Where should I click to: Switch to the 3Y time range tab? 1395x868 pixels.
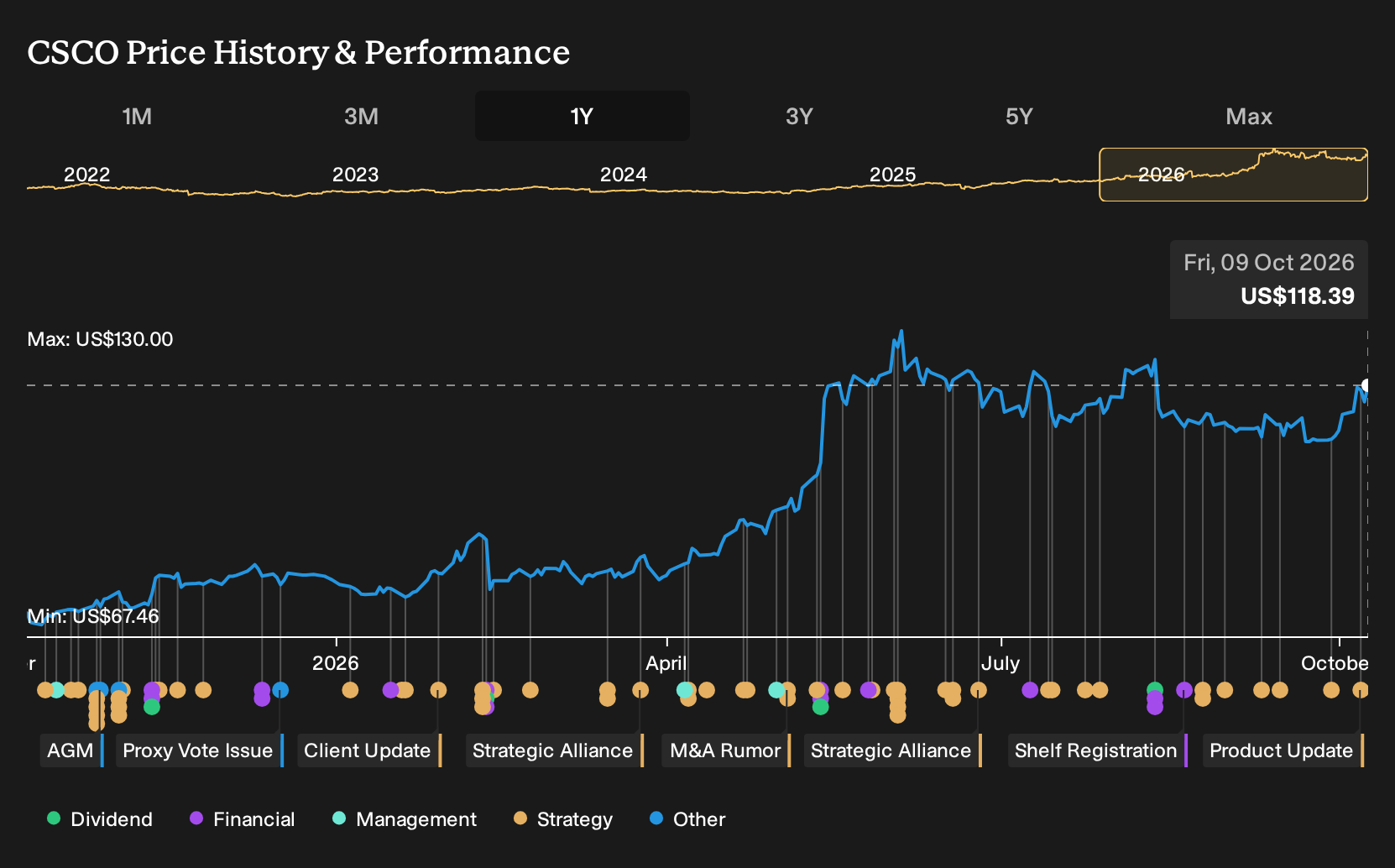click(x=799, y=116)
